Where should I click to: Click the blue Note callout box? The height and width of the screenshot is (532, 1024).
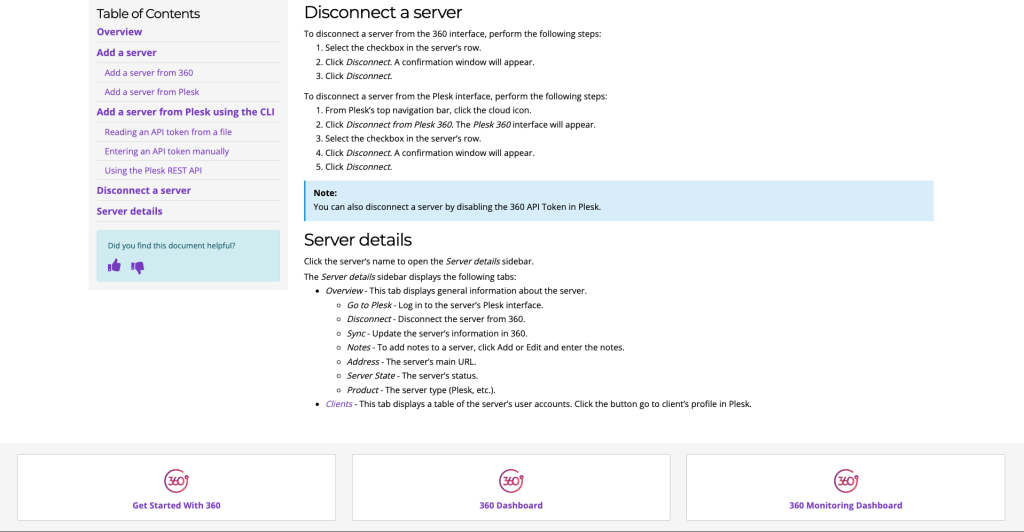pos(618,200)
